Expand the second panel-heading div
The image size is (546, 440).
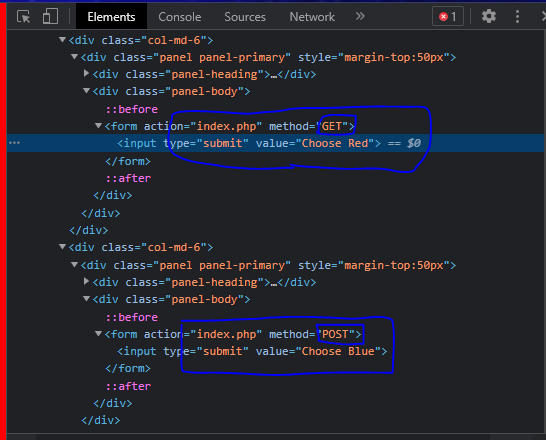[86, 281]
